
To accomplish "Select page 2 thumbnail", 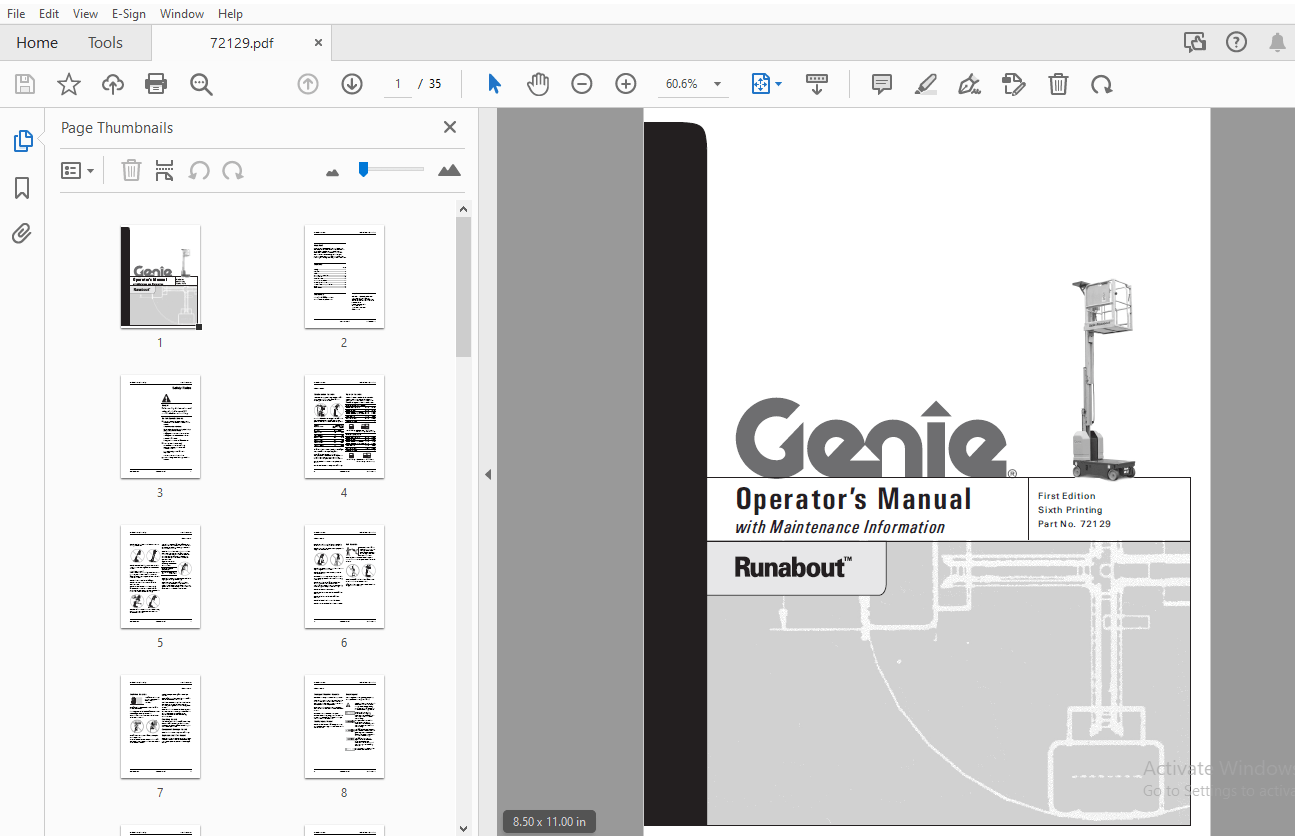I will point(344,276).
